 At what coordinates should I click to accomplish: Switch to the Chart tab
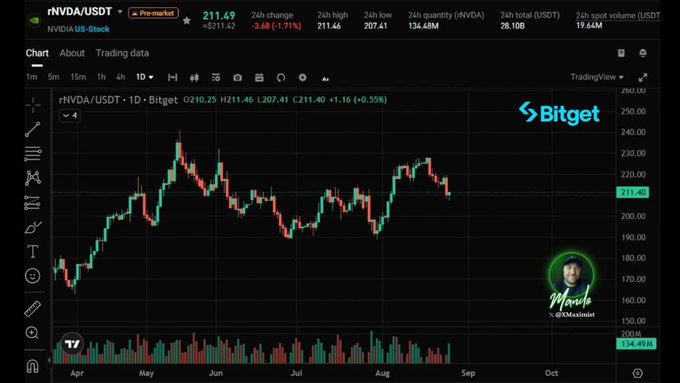coord(37,53)
